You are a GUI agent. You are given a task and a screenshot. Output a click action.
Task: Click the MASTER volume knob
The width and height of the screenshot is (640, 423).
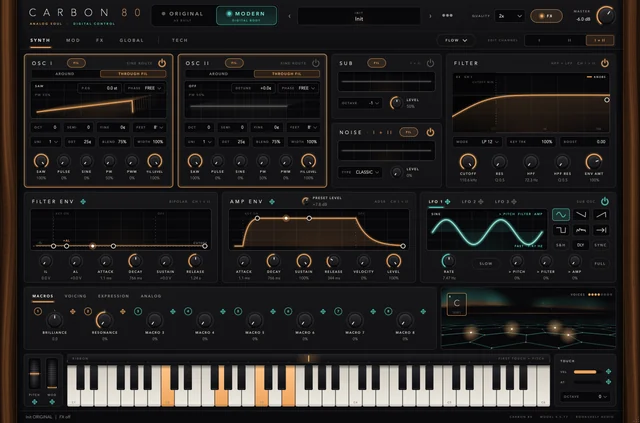point(606,16)
